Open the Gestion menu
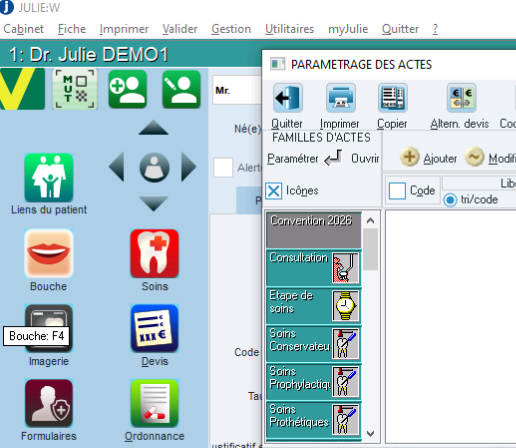This screenshot has width=516, height=448. point(231,29)
